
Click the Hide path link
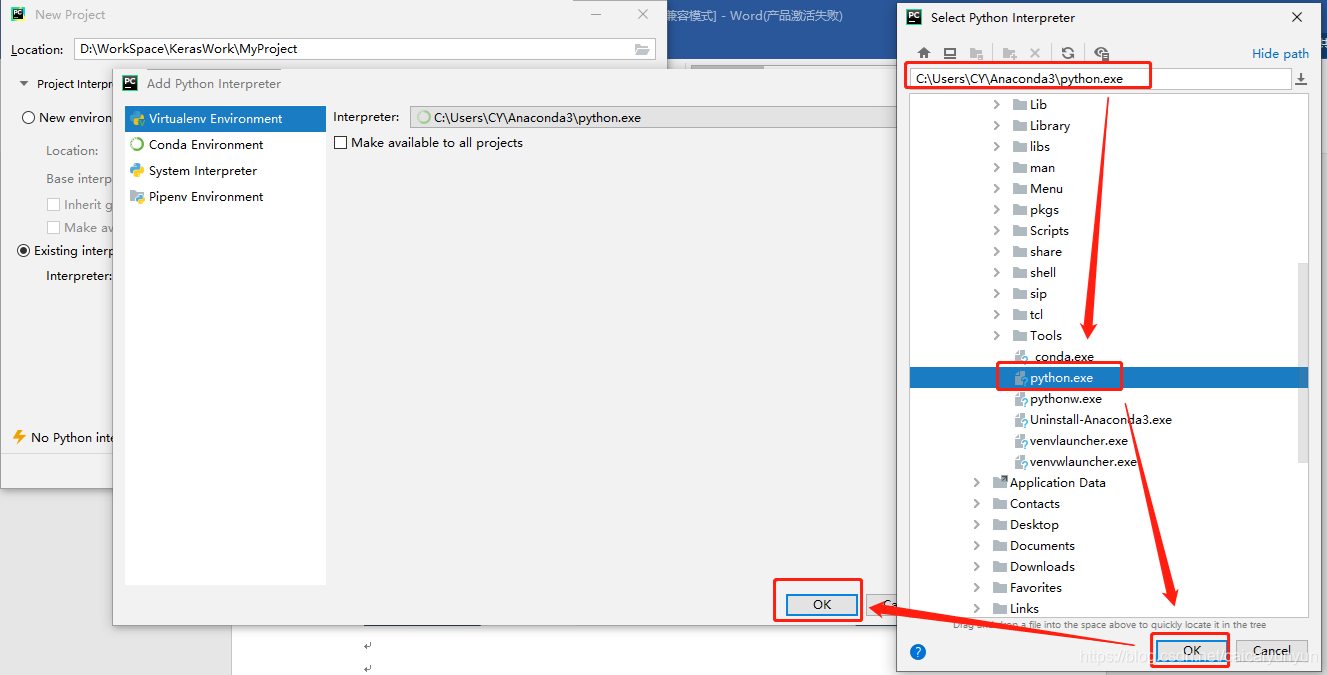[x=1280, y=54]
